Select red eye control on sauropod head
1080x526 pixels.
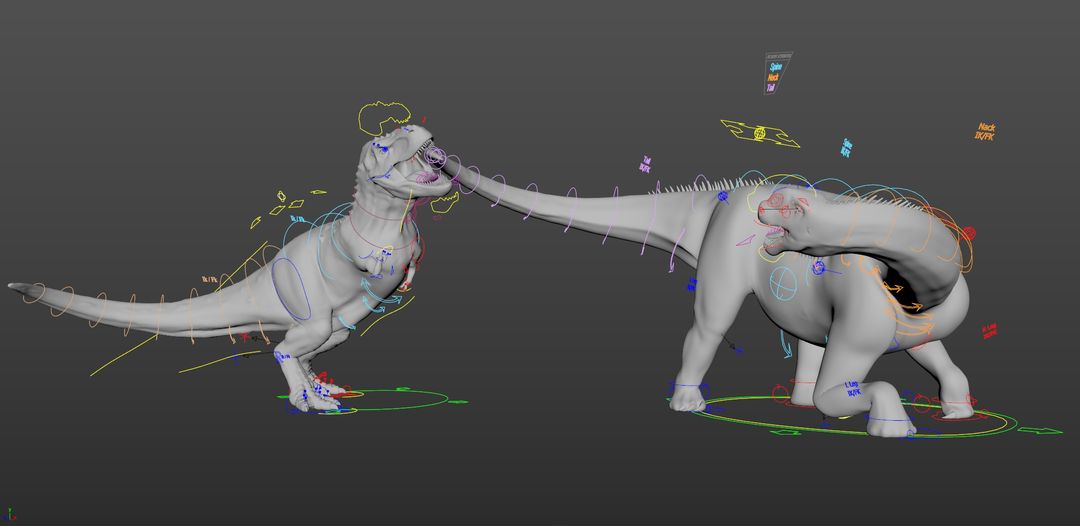pos(775,201)
